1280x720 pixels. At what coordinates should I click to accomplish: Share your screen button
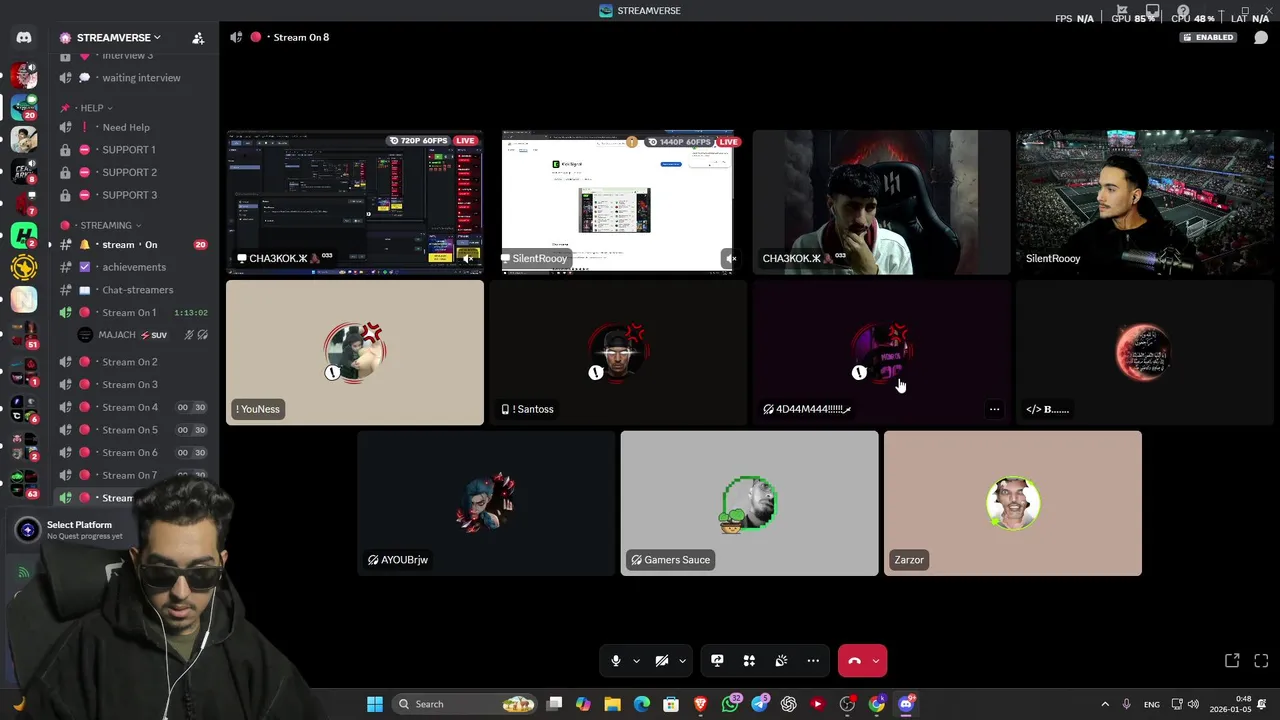pyautogui.click(x=717, y=661)
